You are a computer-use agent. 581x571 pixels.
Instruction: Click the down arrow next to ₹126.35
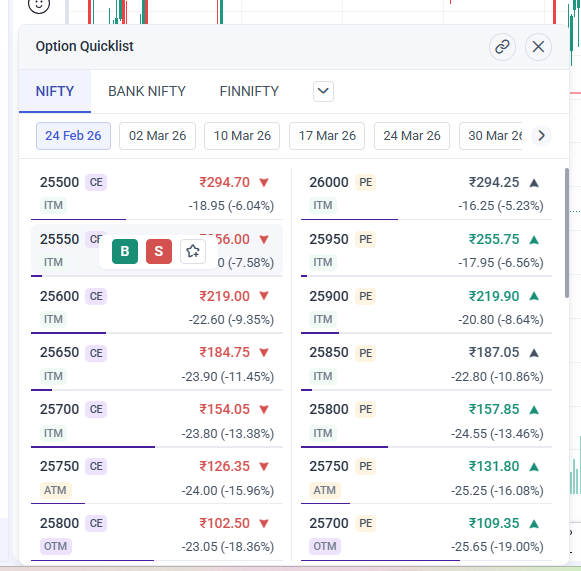coord(264,467)
